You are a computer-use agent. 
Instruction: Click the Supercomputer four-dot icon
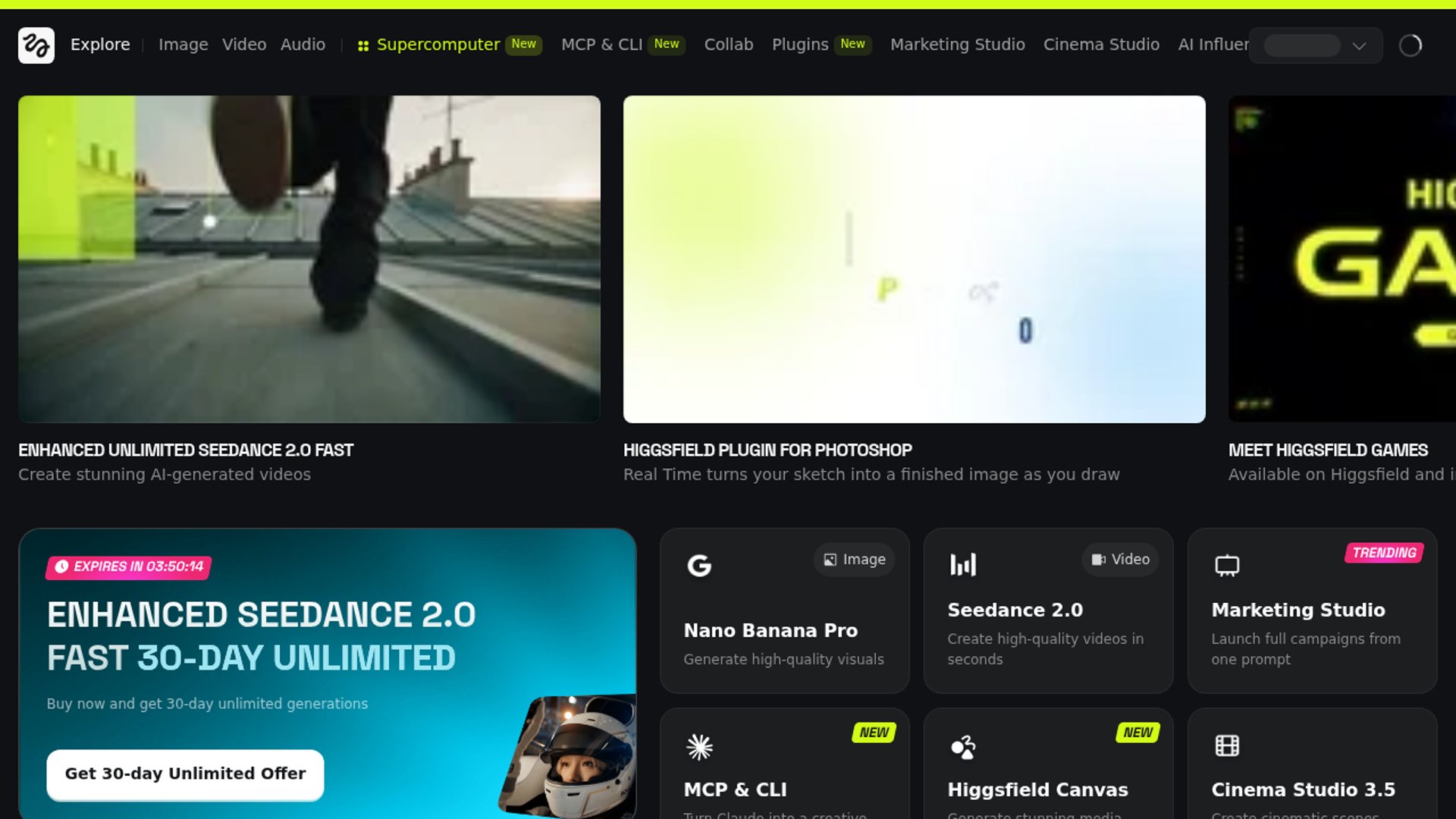point(363,46)
